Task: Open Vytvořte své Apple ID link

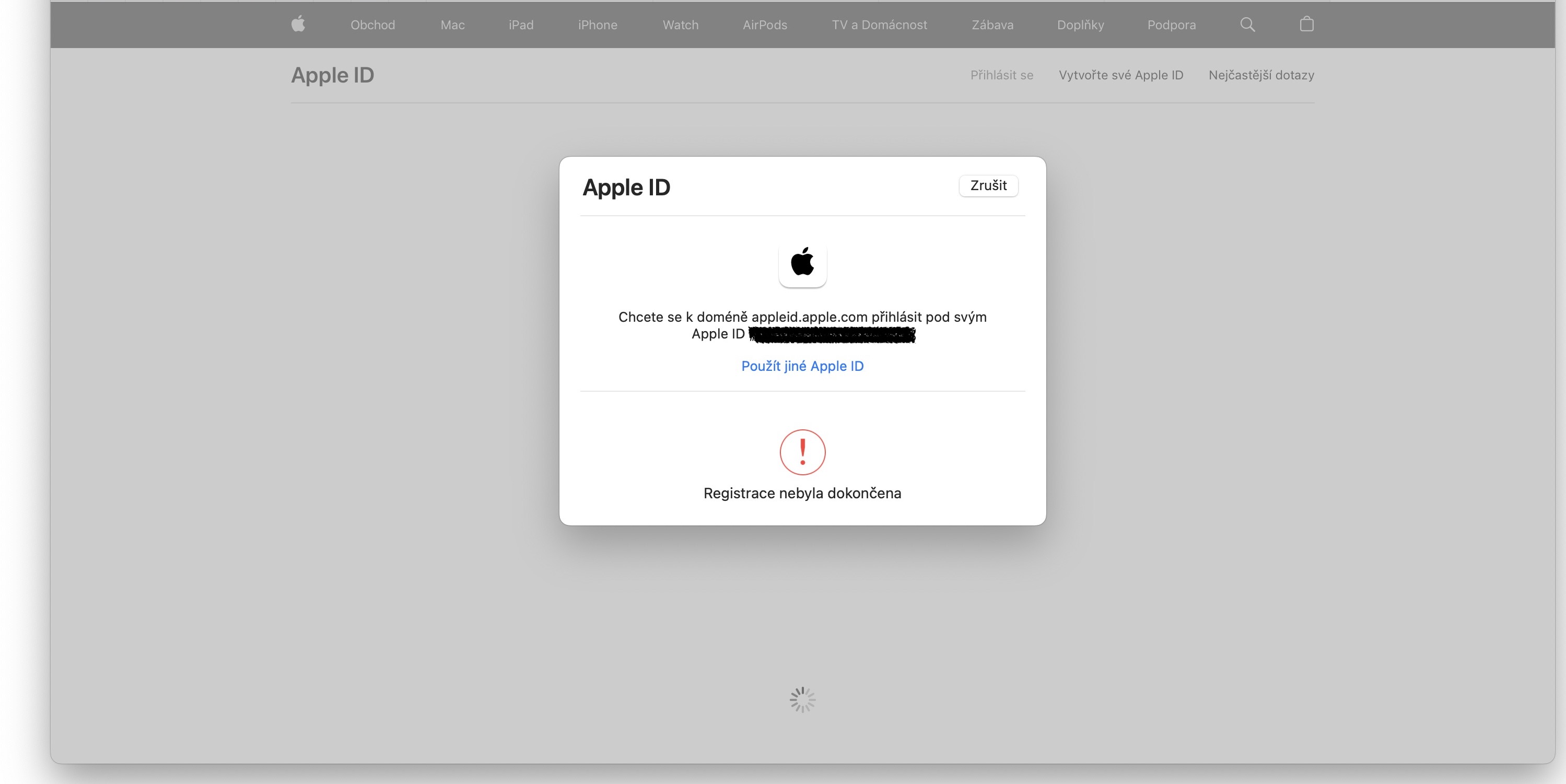Action: coord(1120,75)
